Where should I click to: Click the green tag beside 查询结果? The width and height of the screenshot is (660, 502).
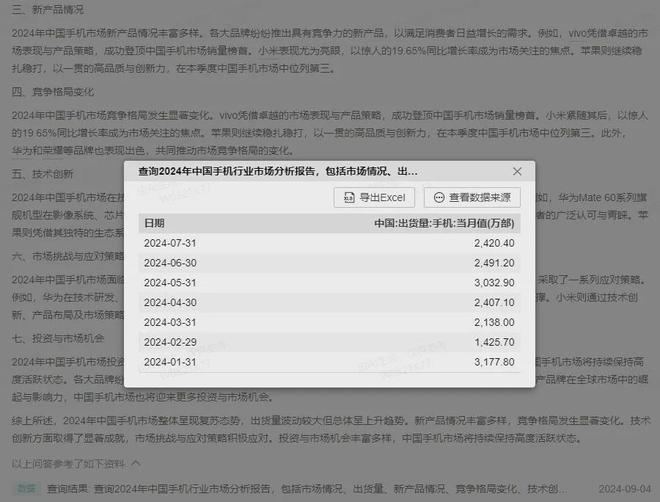[x=27, y=489]
